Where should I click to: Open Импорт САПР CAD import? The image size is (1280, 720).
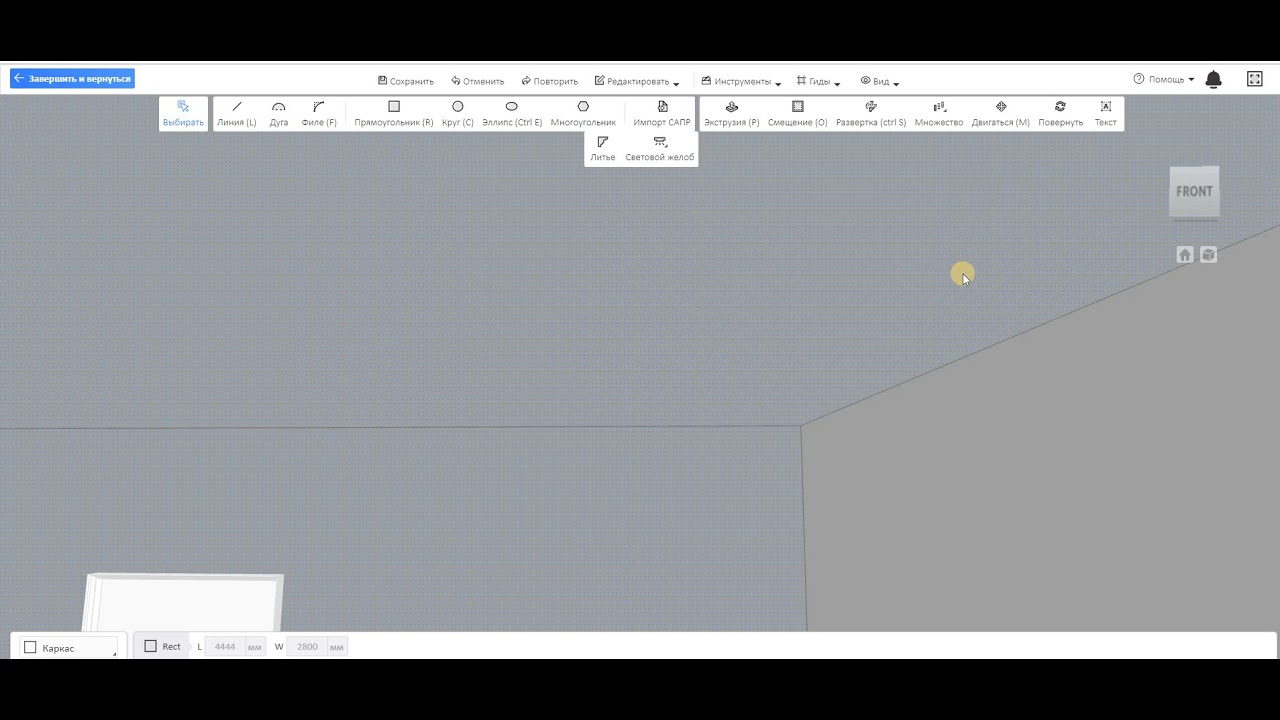(662, 113)
